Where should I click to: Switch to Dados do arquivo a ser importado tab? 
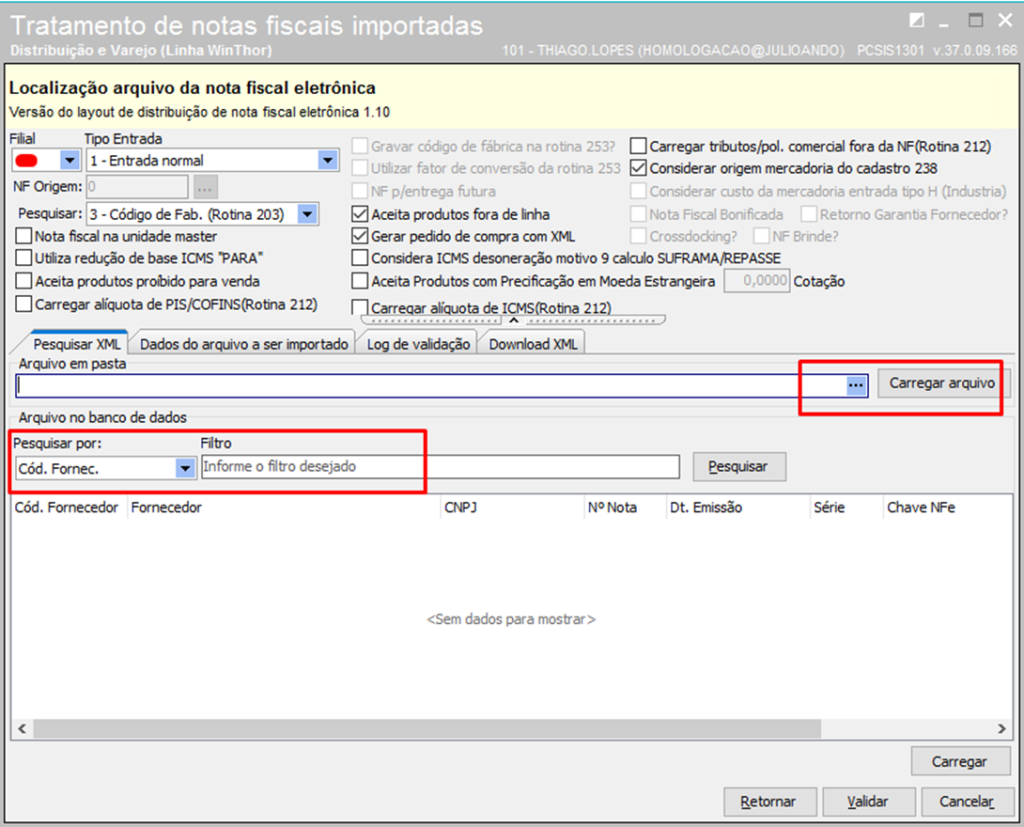(x=244, y=344)
